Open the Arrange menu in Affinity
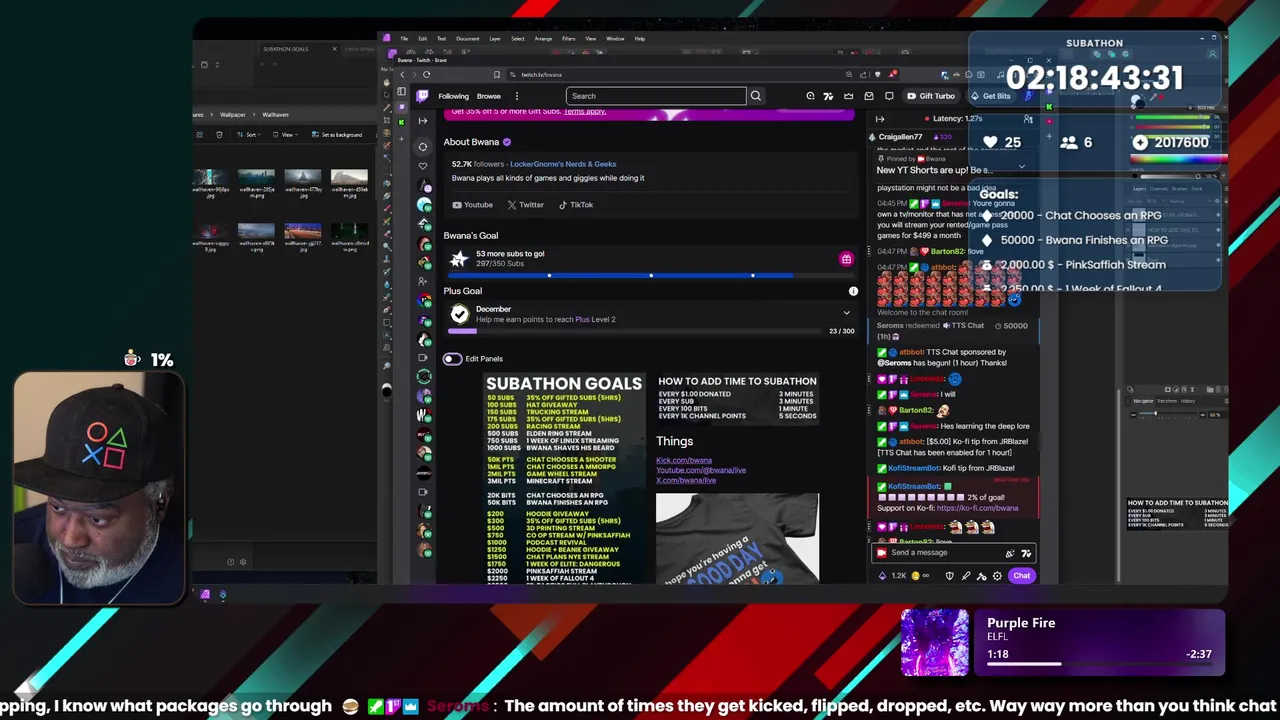The width and height of the screenshot is (1280, 720). tap(543, 39)
